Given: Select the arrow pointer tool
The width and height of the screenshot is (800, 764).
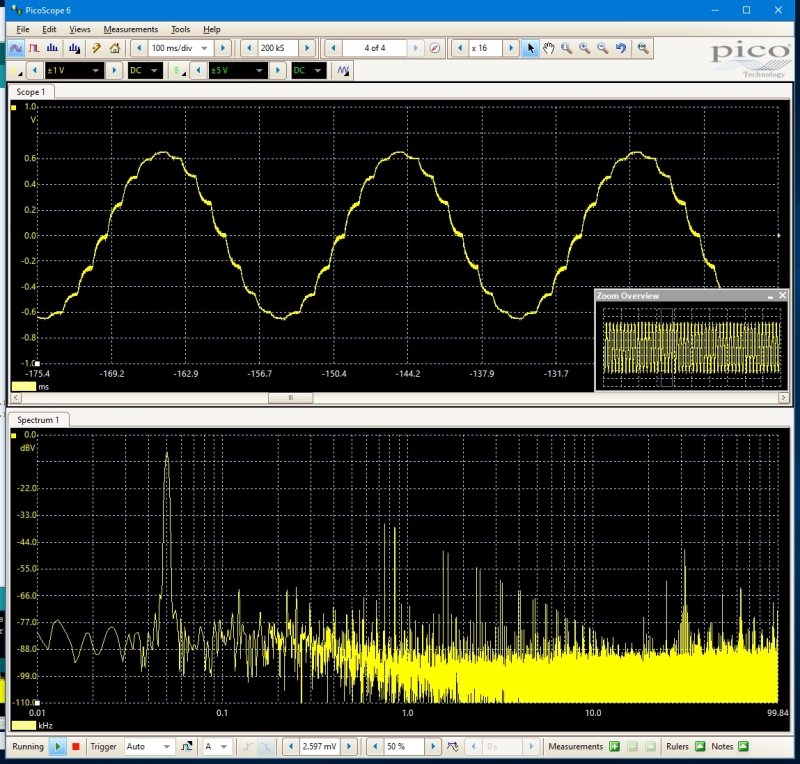Looking at the screenshot, I should pos(530,48).
